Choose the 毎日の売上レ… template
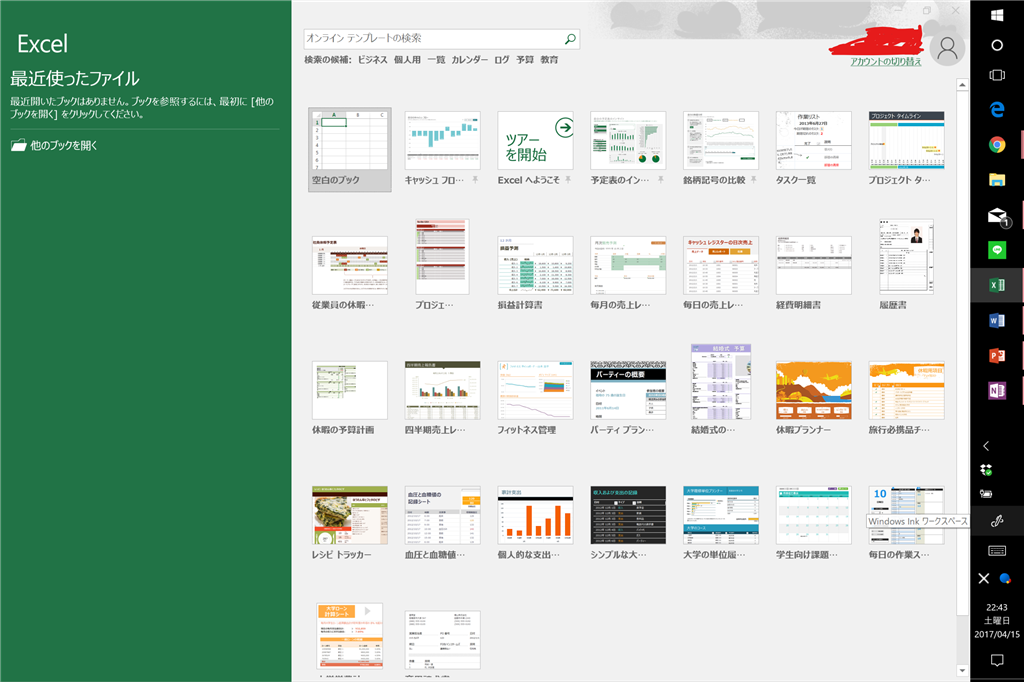The image size is (1024, 682). [720, 273]
